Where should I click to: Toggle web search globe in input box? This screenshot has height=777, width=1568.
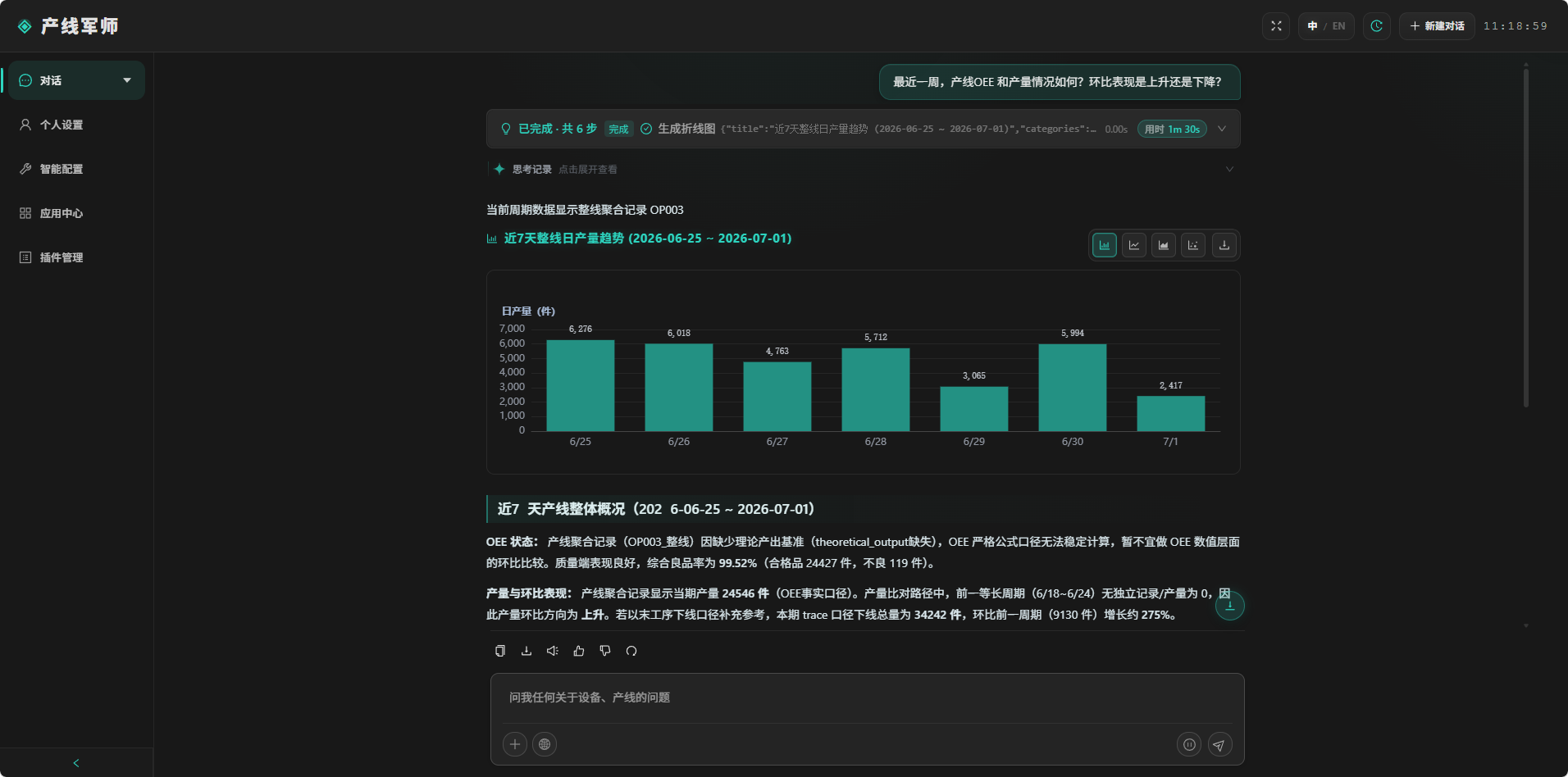(x=545, y=744)
